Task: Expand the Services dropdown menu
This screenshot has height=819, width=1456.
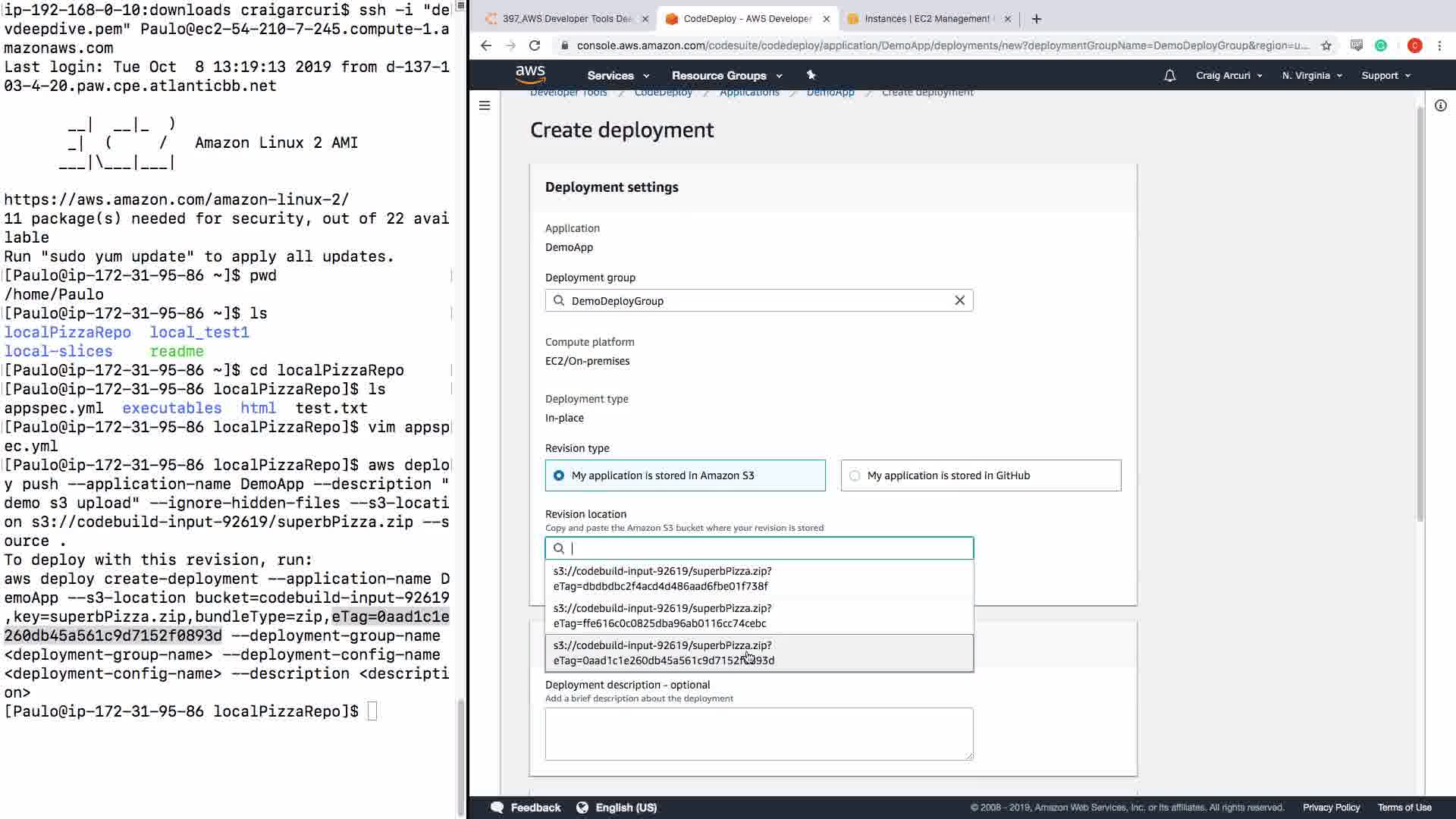Action: [x=618, y=76]
